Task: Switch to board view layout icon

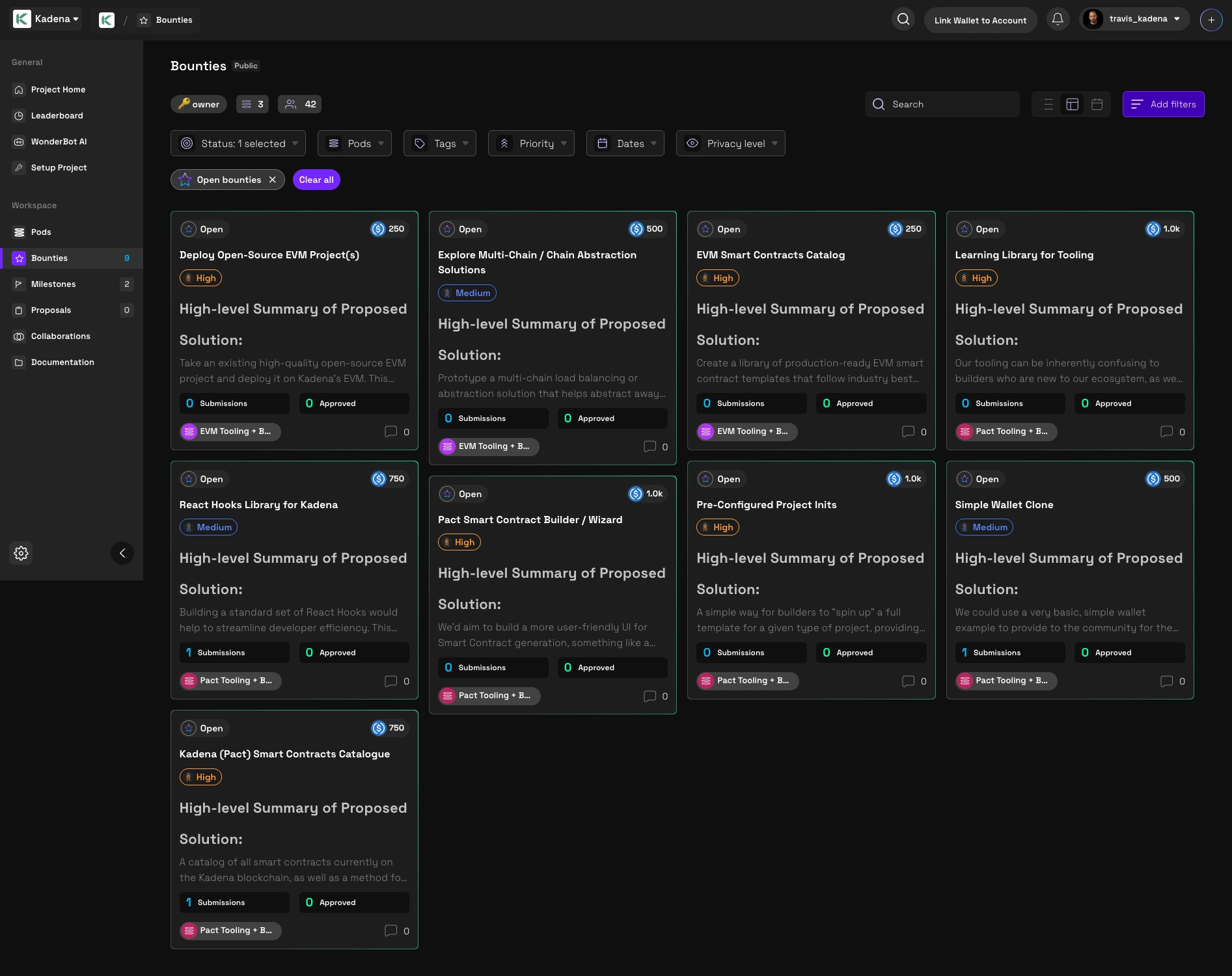Action: click(x=1073, y=104)
